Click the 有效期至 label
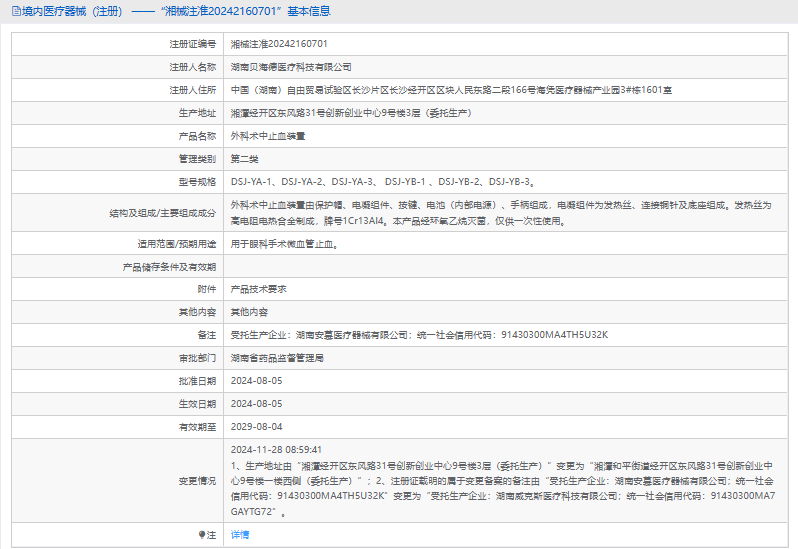Screen dimensions: 798x549 coord(197,427)
